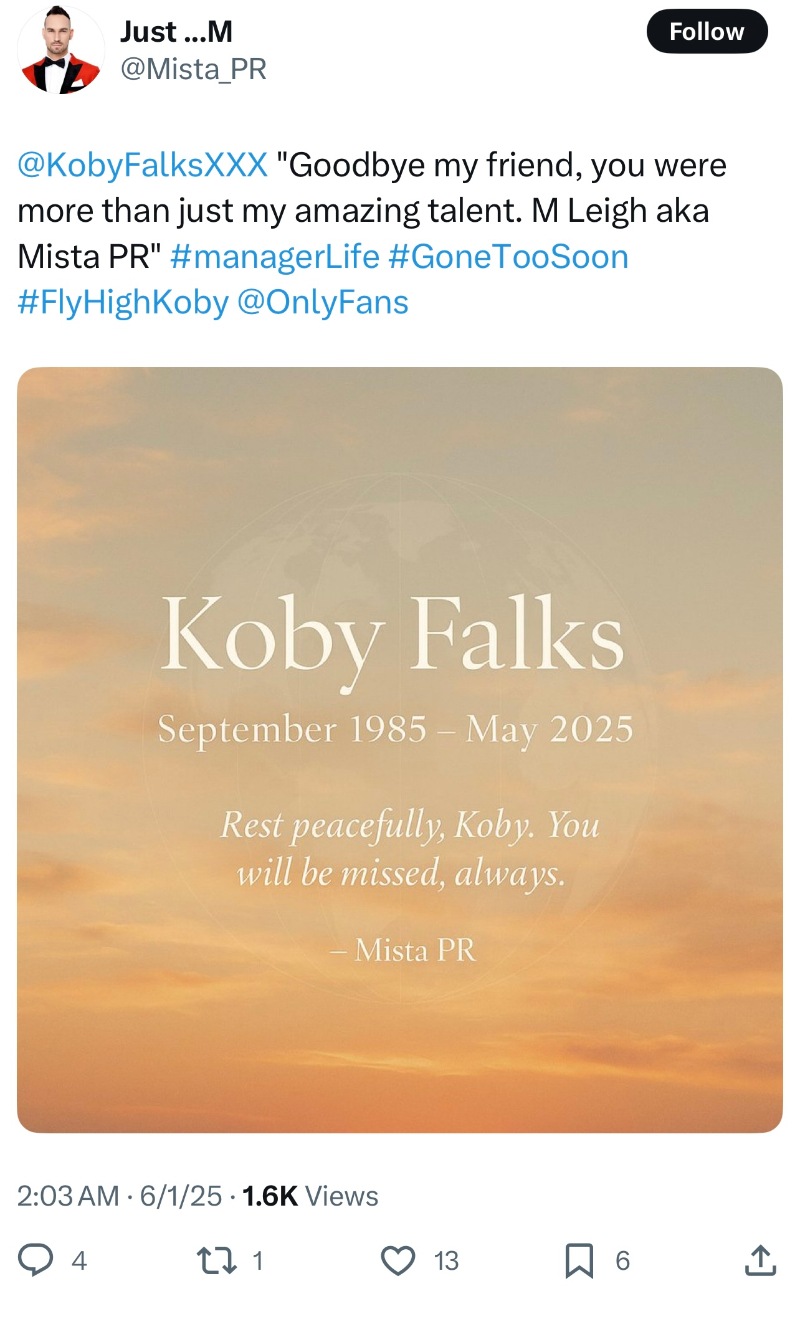The width and height of the screenshot is (800, 1319).
Task: Click the reply count number 4
Action: tap(79, 1261)
